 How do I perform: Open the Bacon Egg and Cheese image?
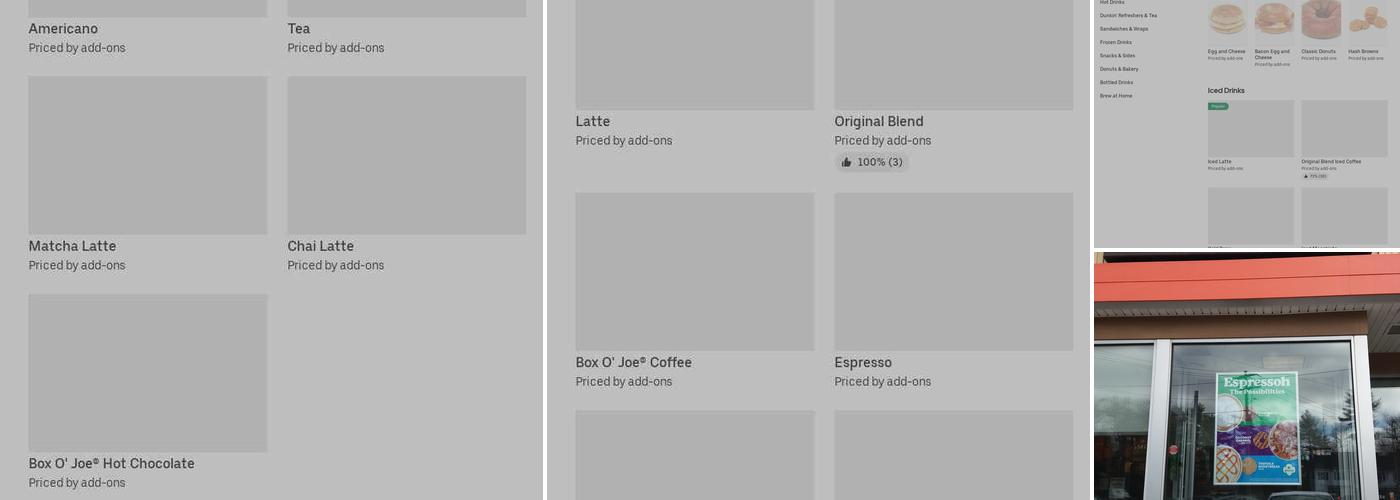click(1273, 20)
